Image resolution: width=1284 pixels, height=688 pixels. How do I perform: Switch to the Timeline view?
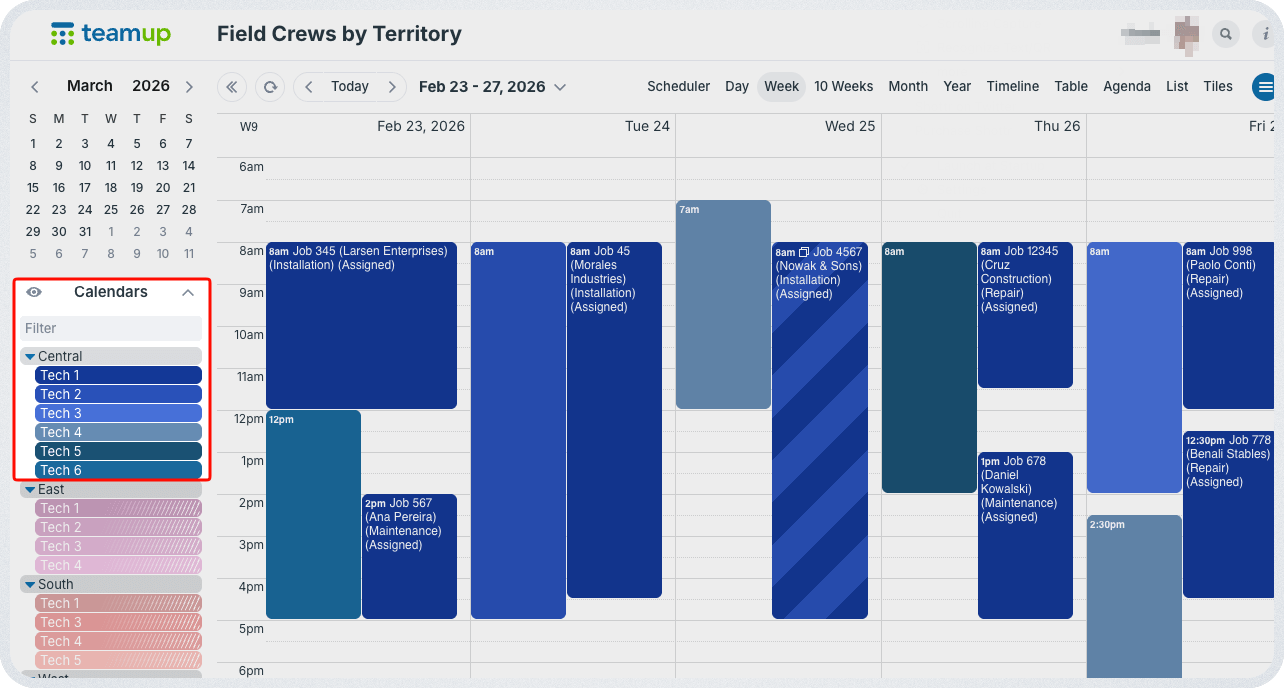(x=1012, y=87)
